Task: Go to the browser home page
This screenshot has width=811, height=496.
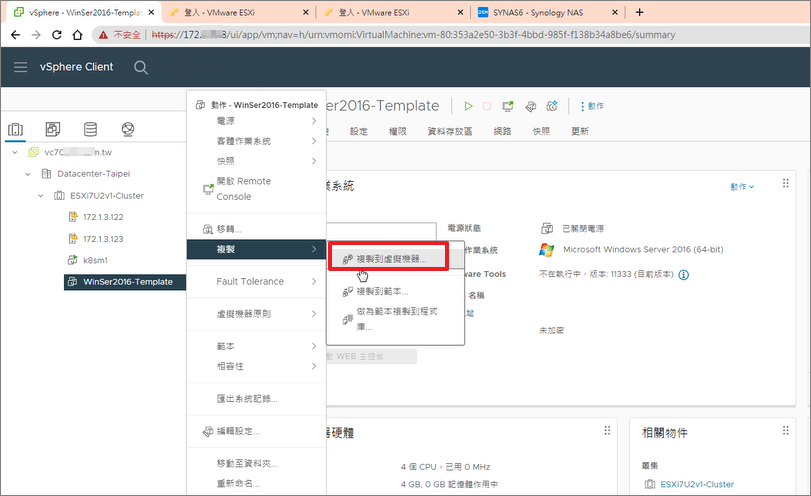Action: click(77, 35)
